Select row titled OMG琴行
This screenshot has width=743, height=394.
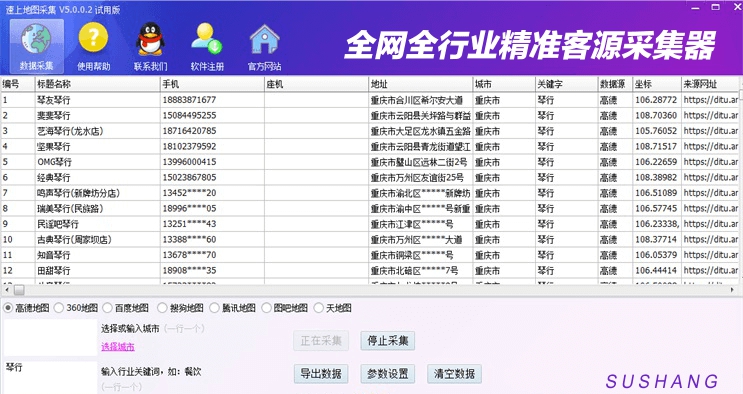click(x=370, y=162)
